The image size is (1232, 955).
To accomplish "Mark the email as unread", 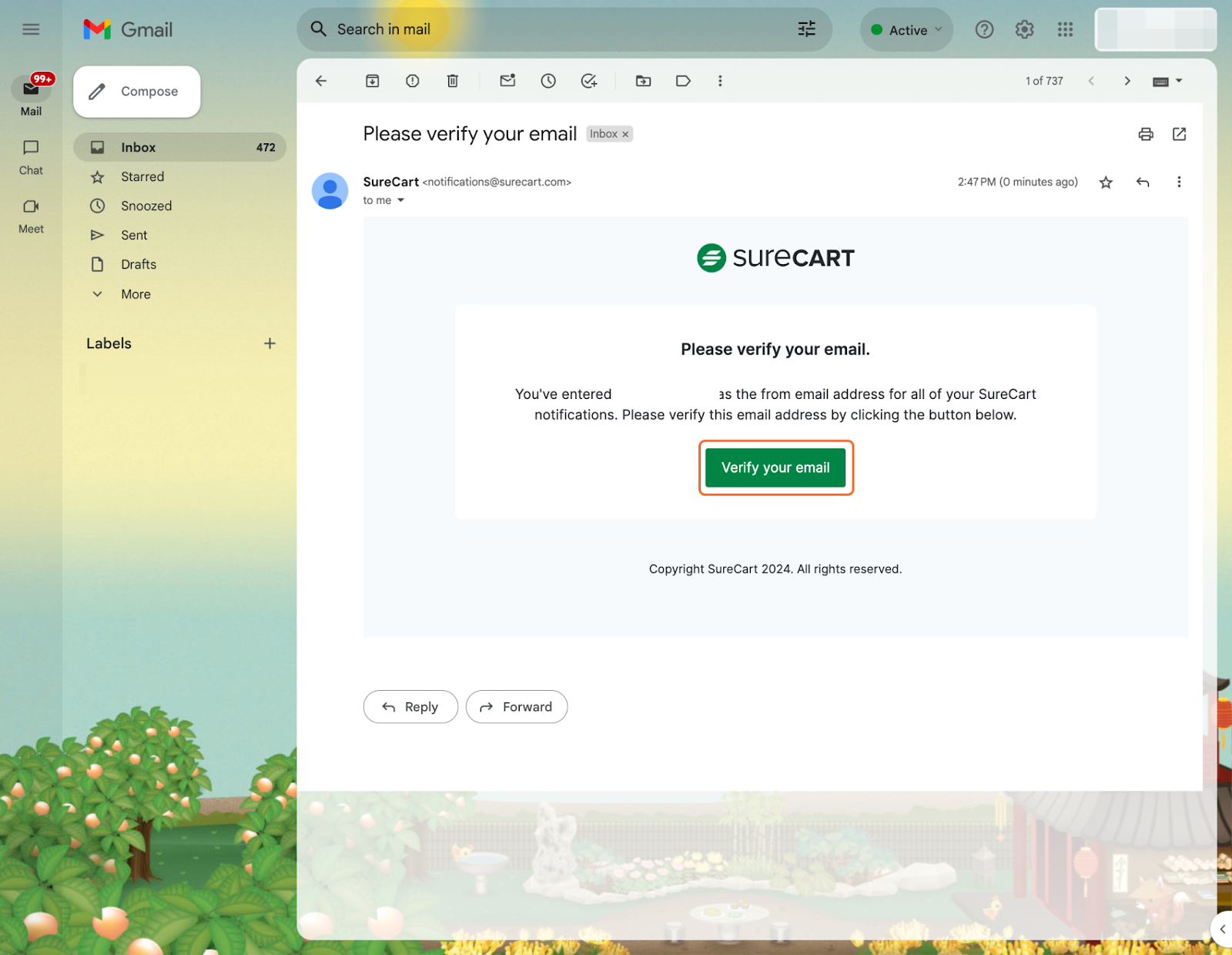I will point(507,81).
